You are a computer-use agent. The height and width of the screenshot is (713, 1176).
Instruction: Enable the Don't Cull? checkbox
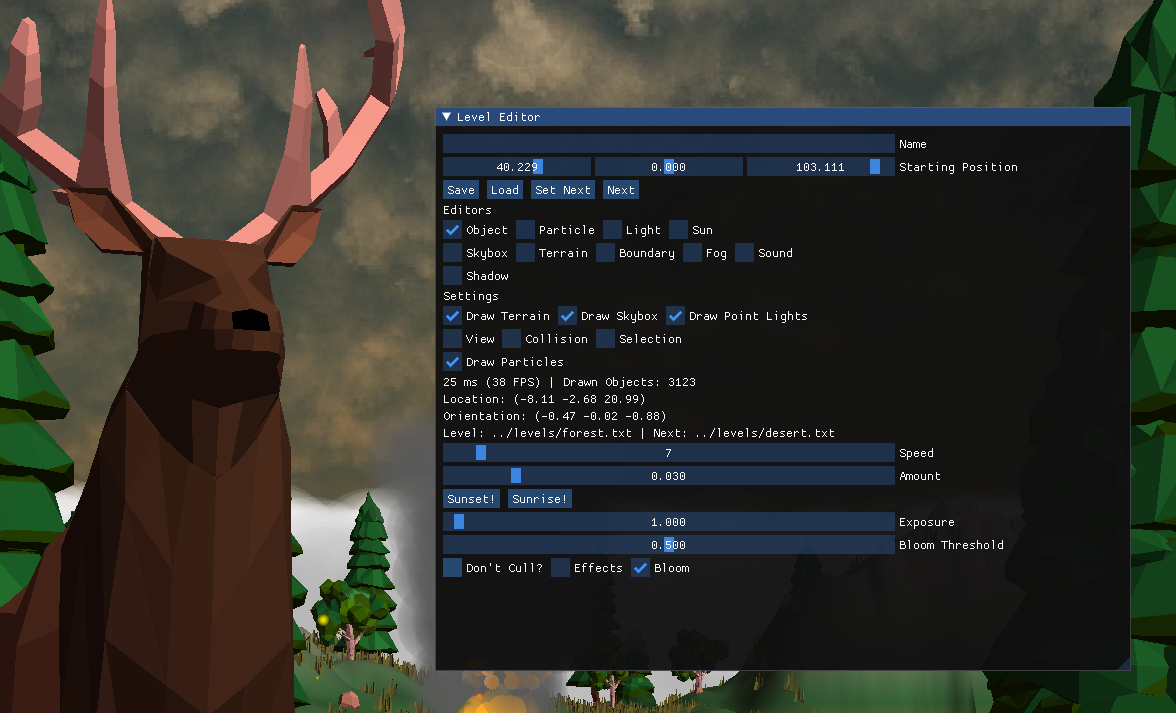[x=452, y=568]
